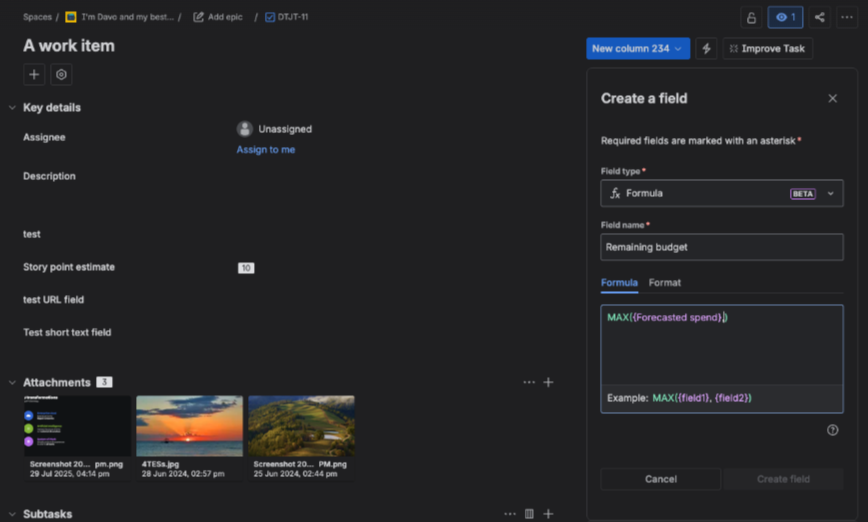Click the A work item title

(x=69, y=46)
